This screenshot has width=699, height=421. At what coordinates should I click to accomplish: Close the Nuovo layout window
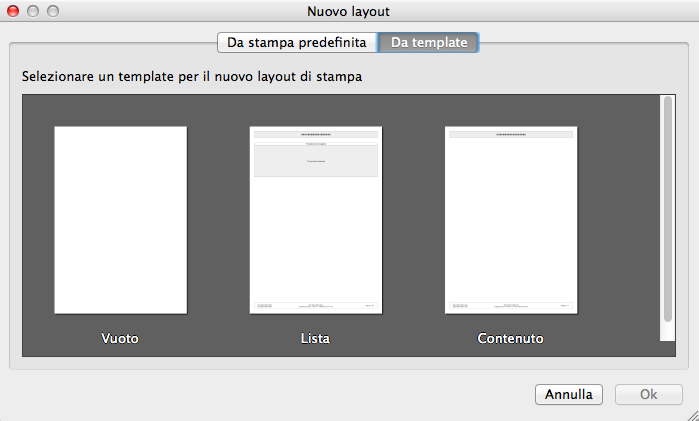(x=14, y=11)
